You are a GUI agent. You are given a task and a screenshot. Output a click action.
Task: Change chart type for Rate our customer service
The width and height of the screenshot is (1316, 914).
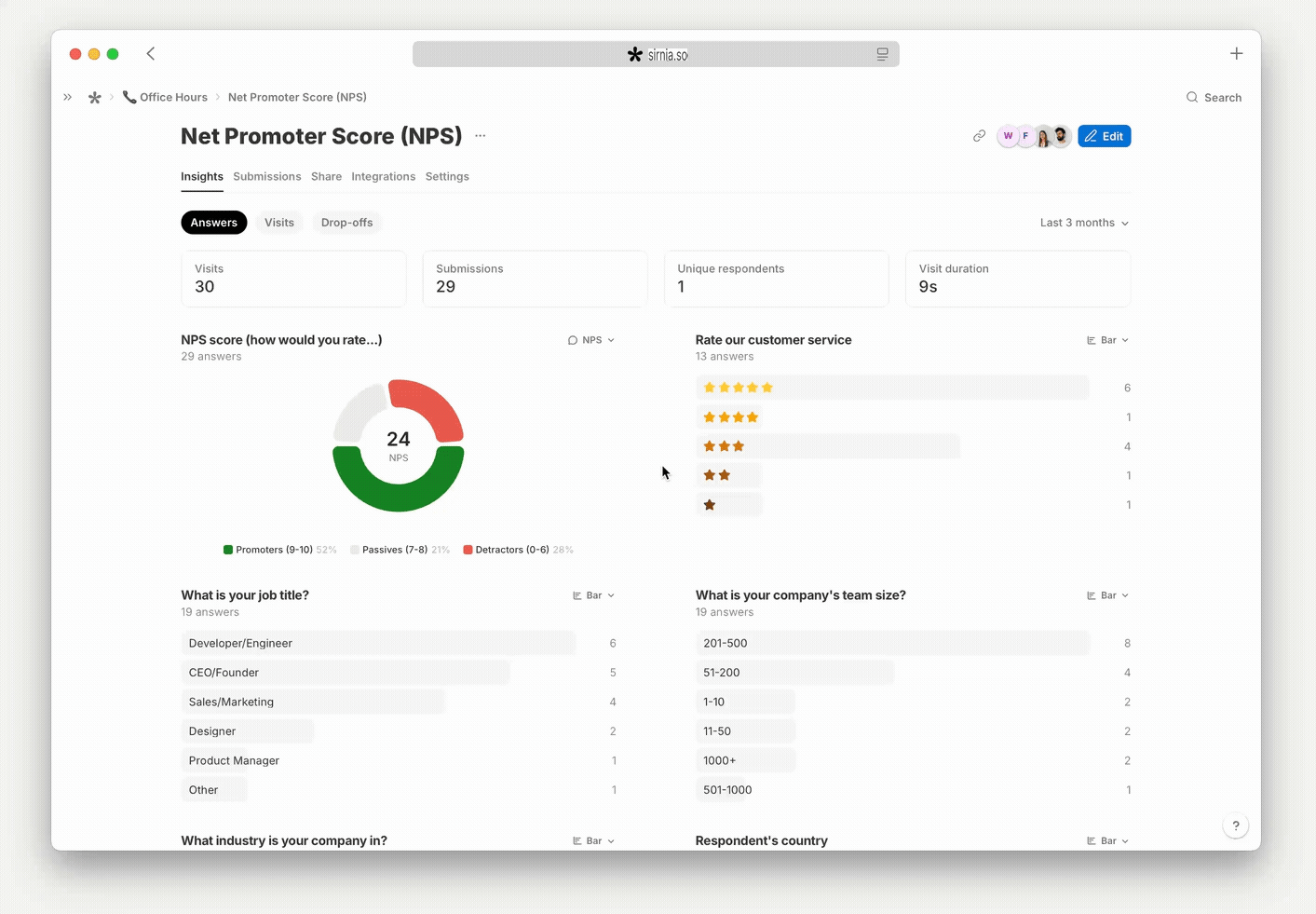(x=1107, y=340)
